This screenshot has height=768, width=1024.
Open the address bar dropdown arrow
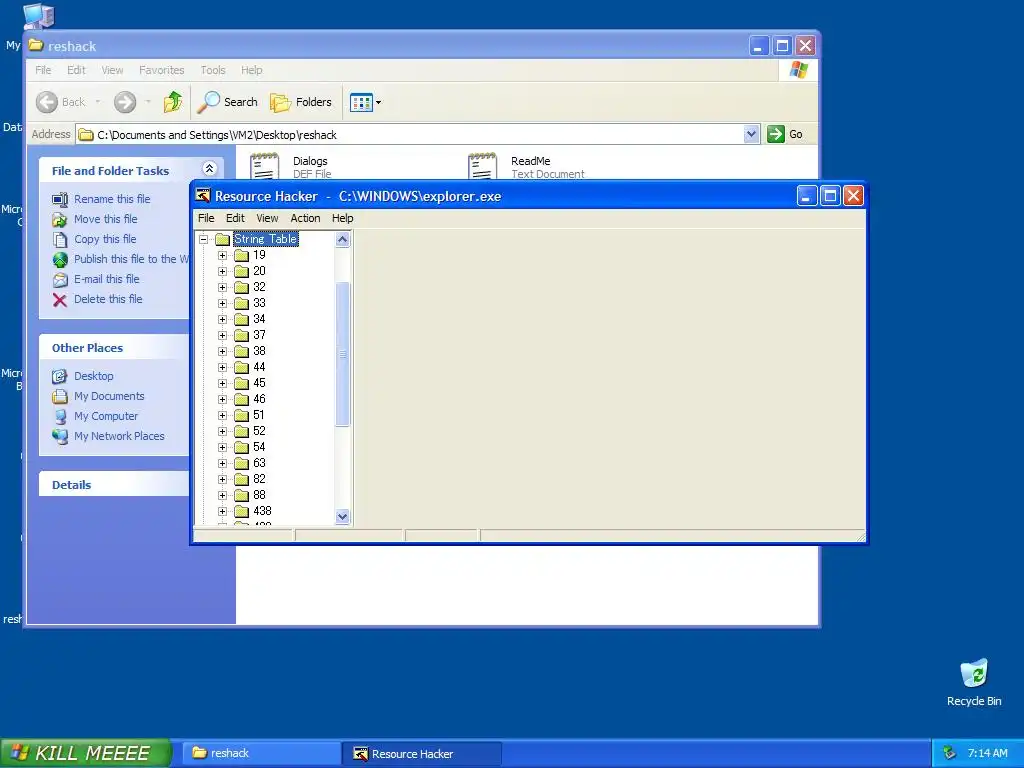[751, 135]
